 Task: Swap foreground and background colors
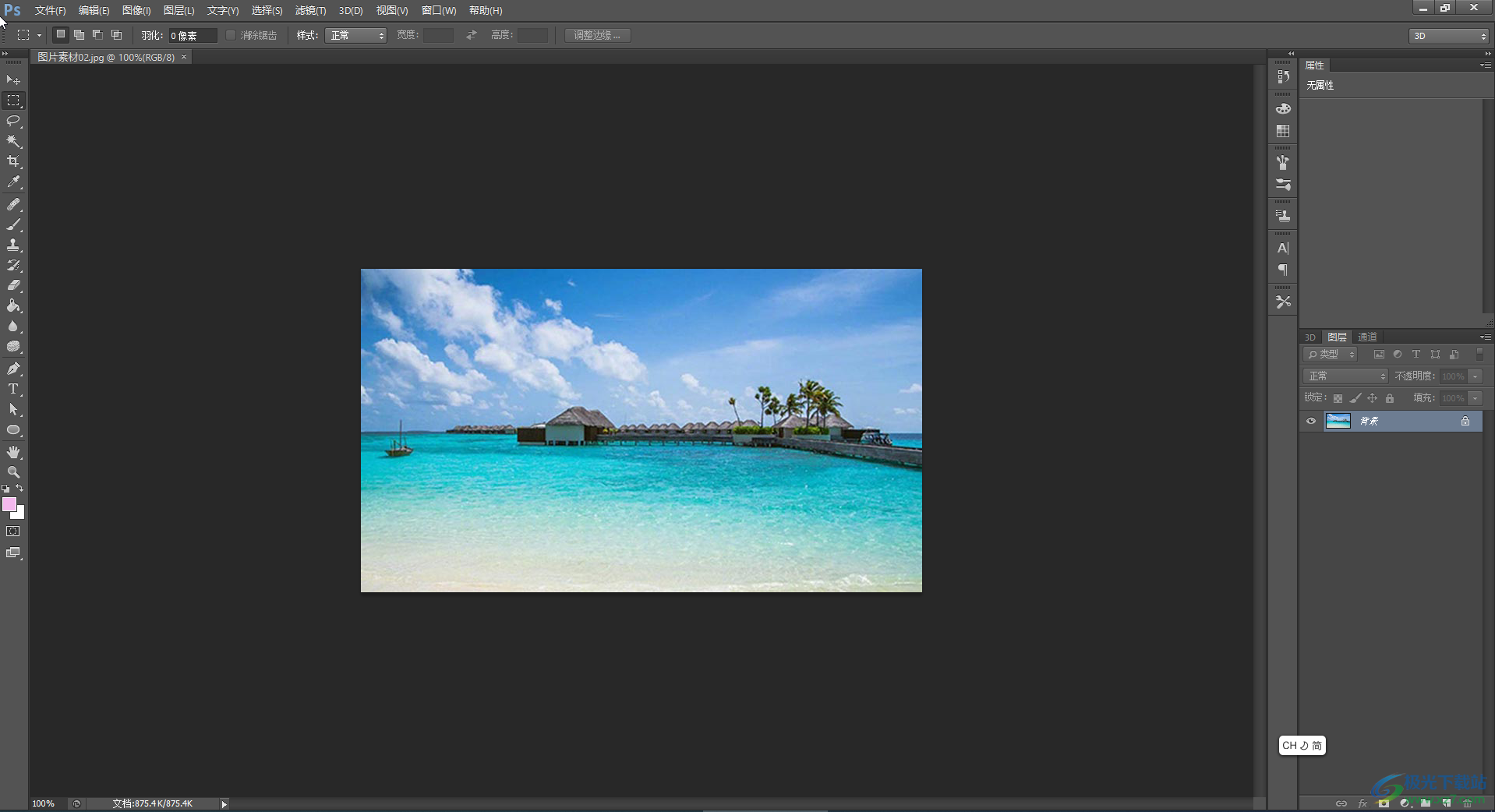[19, 489]
